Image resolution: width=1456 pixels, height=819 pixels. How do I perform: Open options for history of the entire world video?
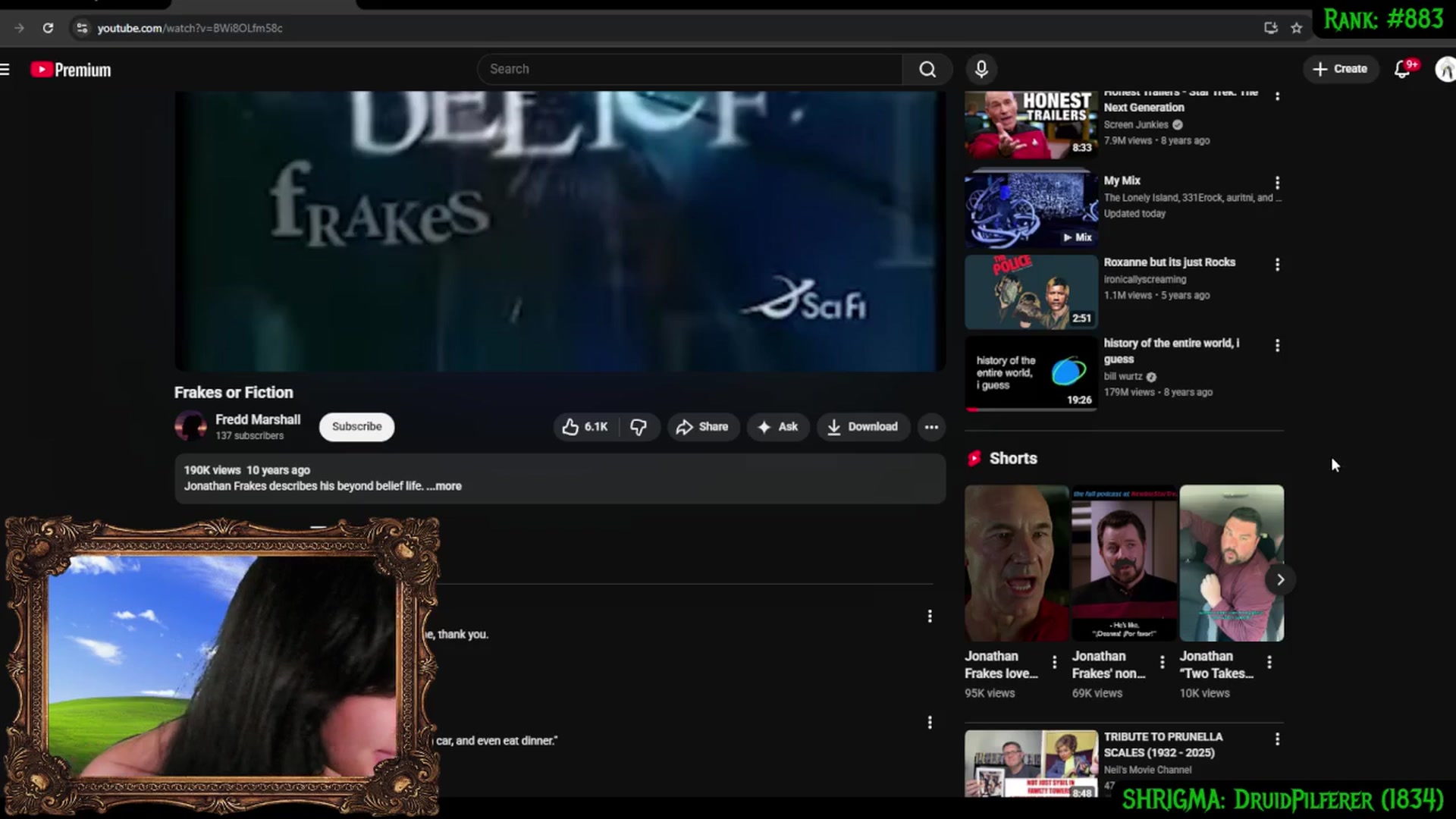1277,346
